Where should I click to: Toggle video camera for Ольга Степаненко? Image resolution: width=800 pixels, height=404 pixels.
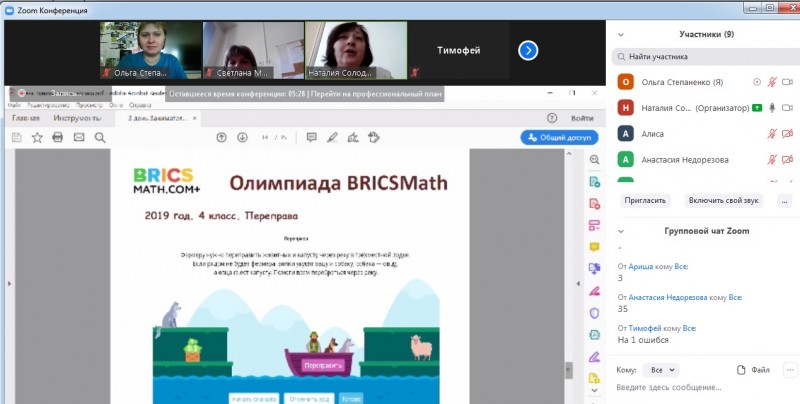pyautogui.click(x=787, y=82)
